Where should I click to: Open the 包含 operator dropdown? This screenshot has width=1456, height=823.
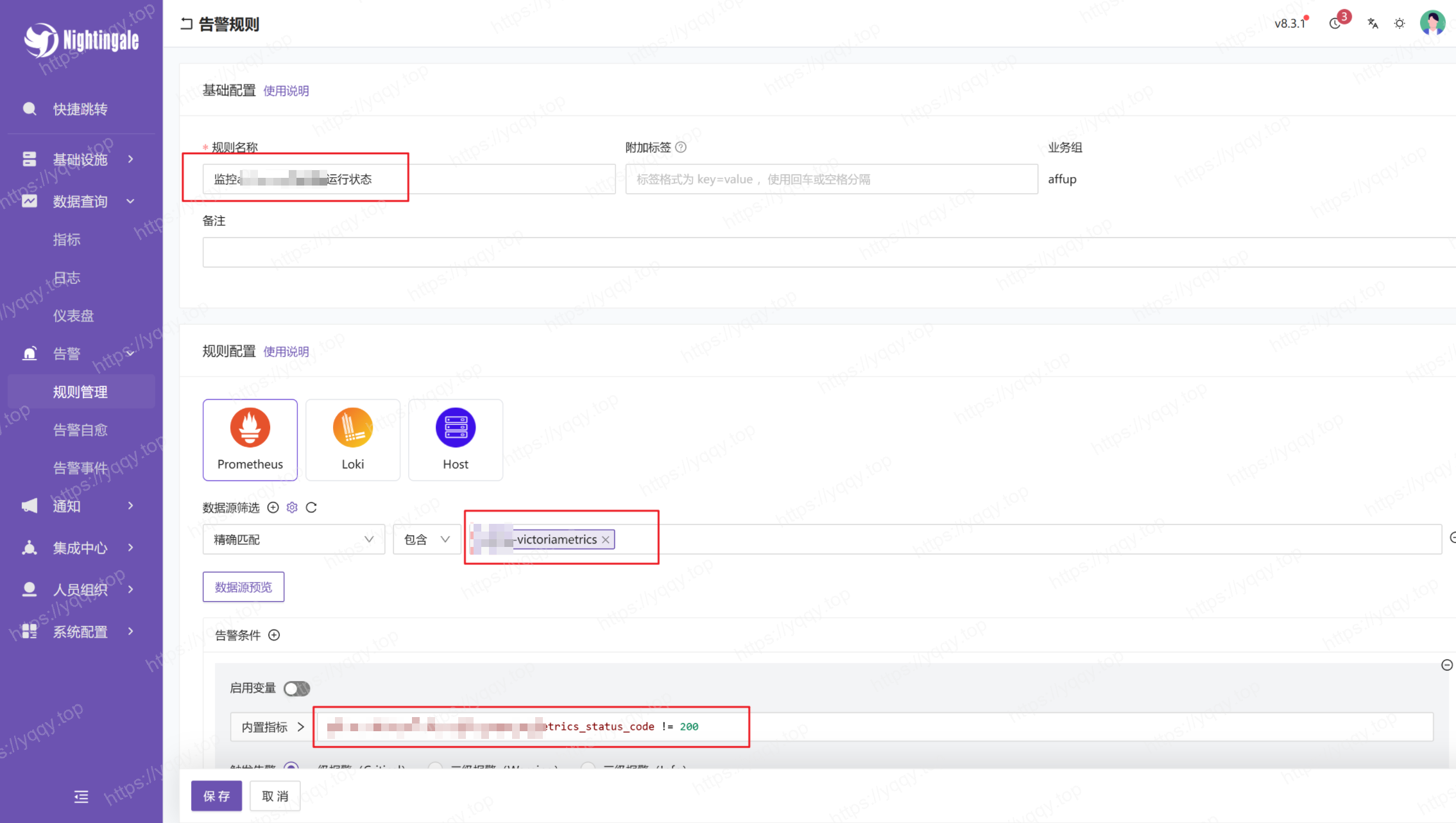[426, 539]
